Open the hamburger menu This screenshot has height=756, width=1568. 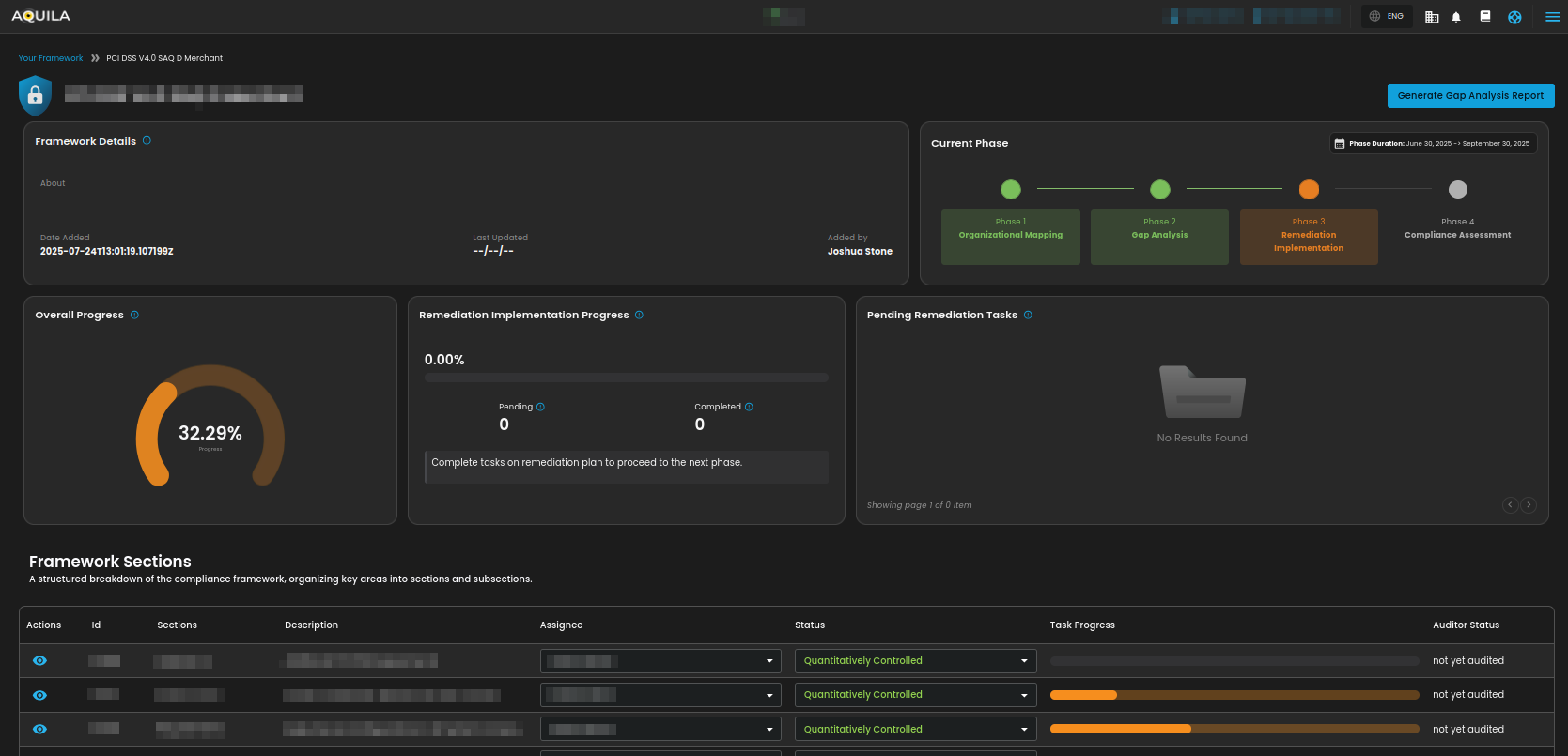coord(1552,17)
